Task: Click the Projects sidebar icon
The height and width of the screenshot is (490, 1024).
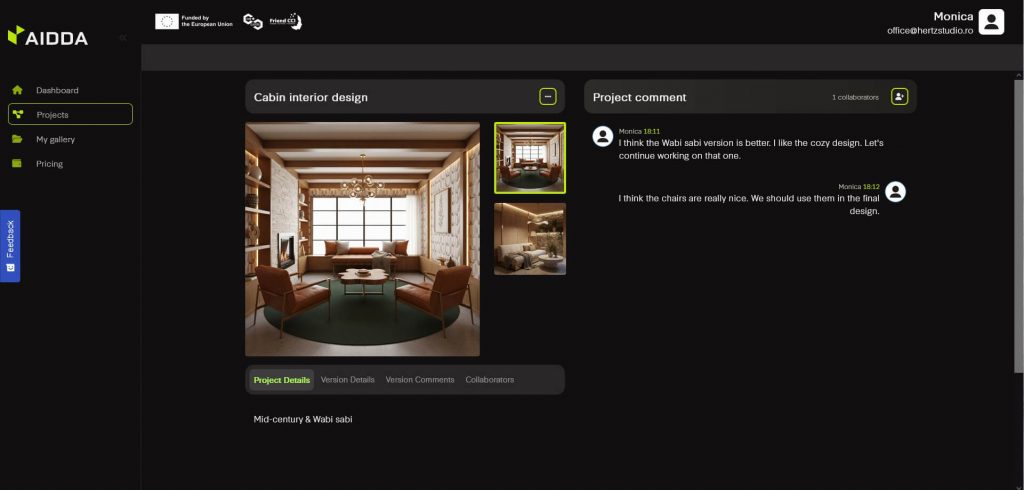Action: click(x=18, y=115)
